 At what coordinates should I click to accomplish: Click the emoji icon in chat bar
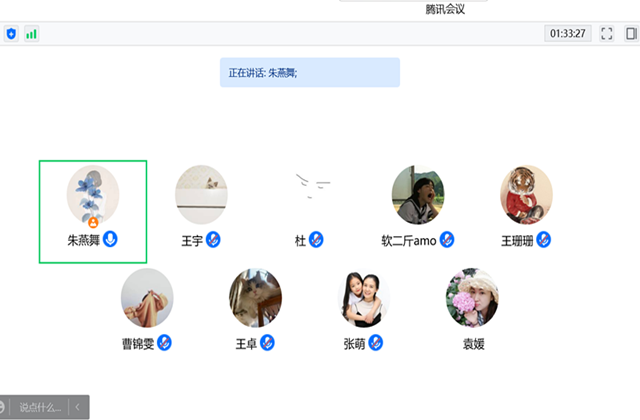point(3,407)
